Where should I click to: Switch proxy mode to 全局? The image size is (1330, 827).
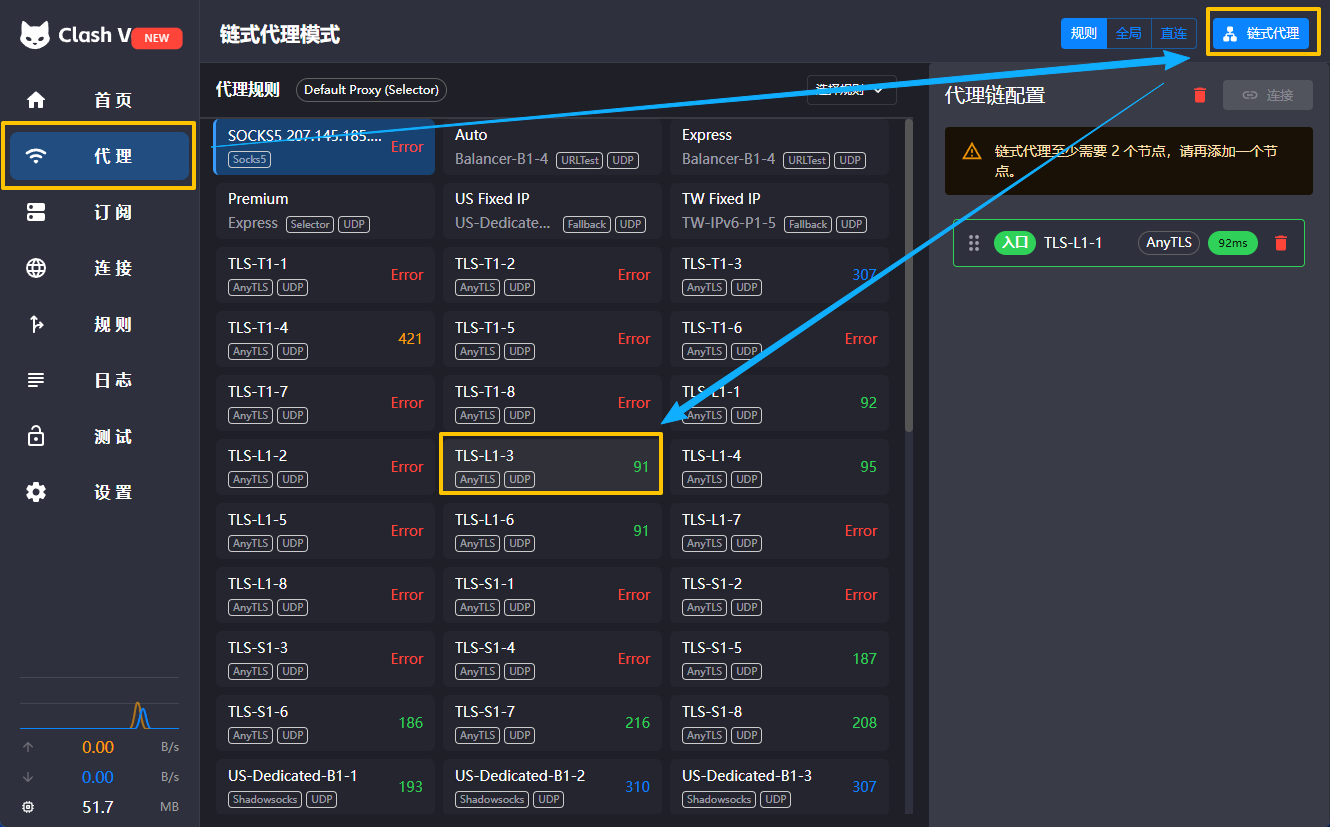tap(1129, 33)
